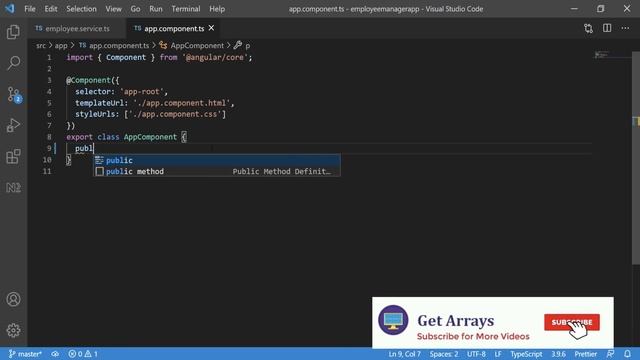Open the Run menu
The image size is (640, 360).
pos(156,9)
